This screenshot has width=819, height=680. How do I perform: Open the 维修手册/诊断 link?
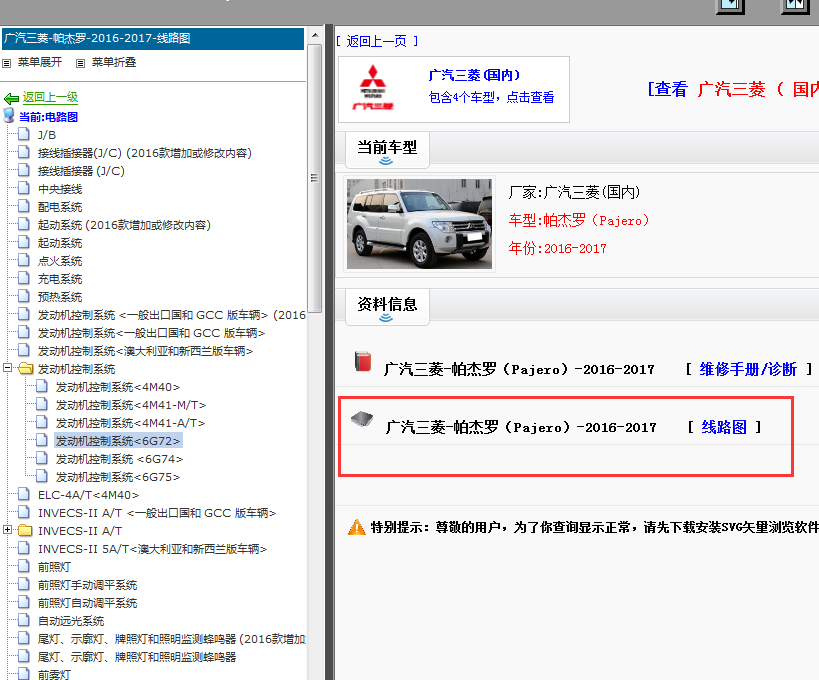click(x=748, y=369)
